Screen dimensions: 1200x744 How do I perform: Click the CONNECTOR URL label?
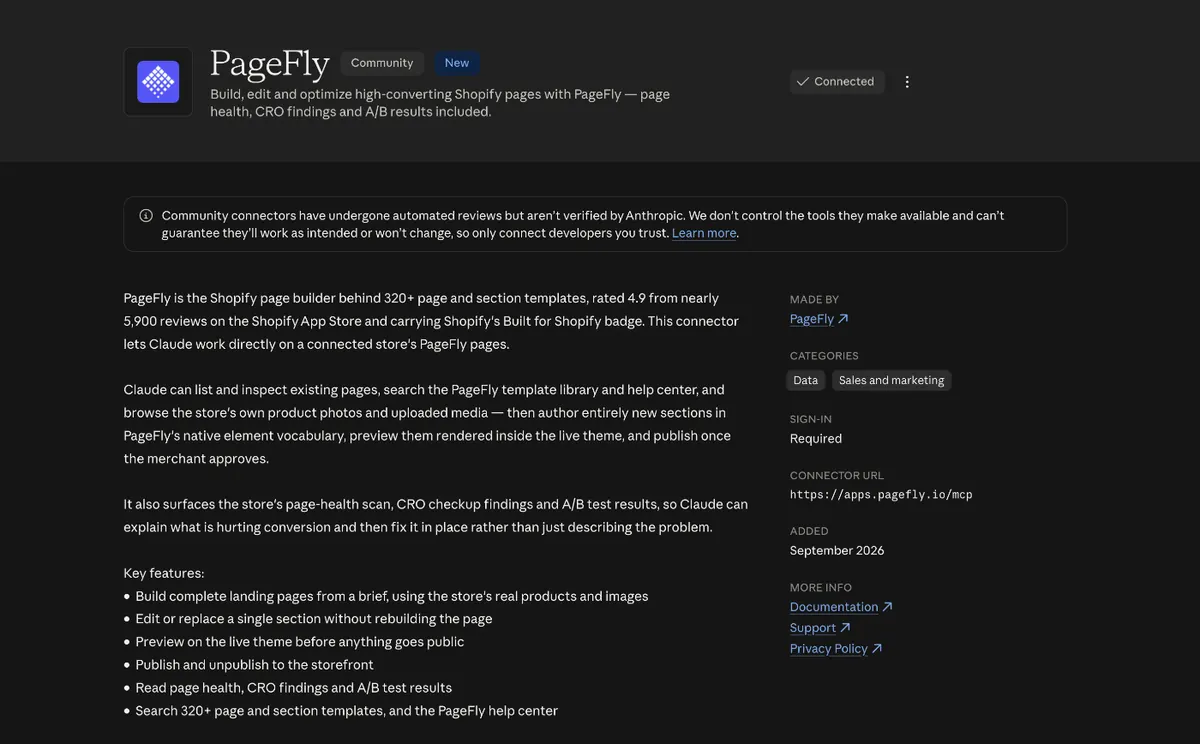point(837,476)
